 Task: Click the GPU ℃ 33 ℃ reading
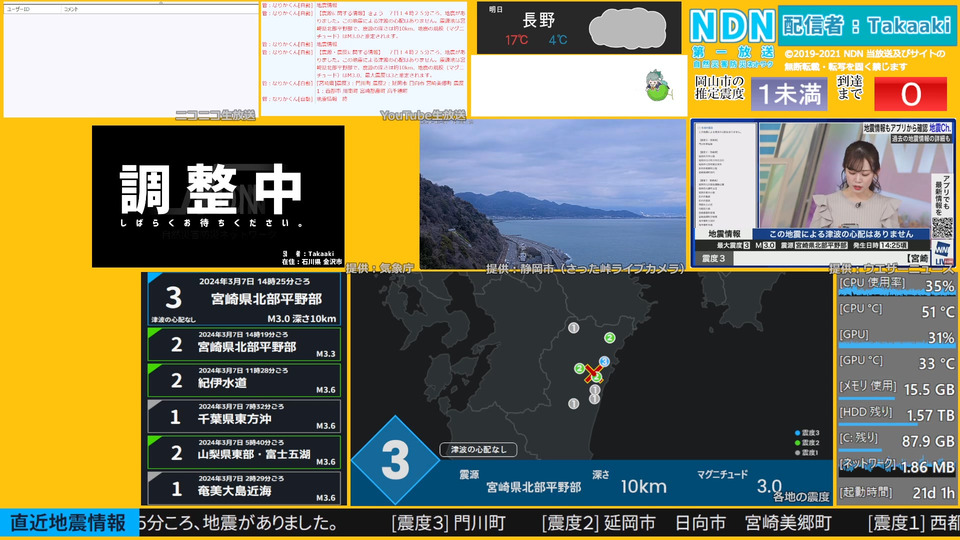(x=896, y=363)
